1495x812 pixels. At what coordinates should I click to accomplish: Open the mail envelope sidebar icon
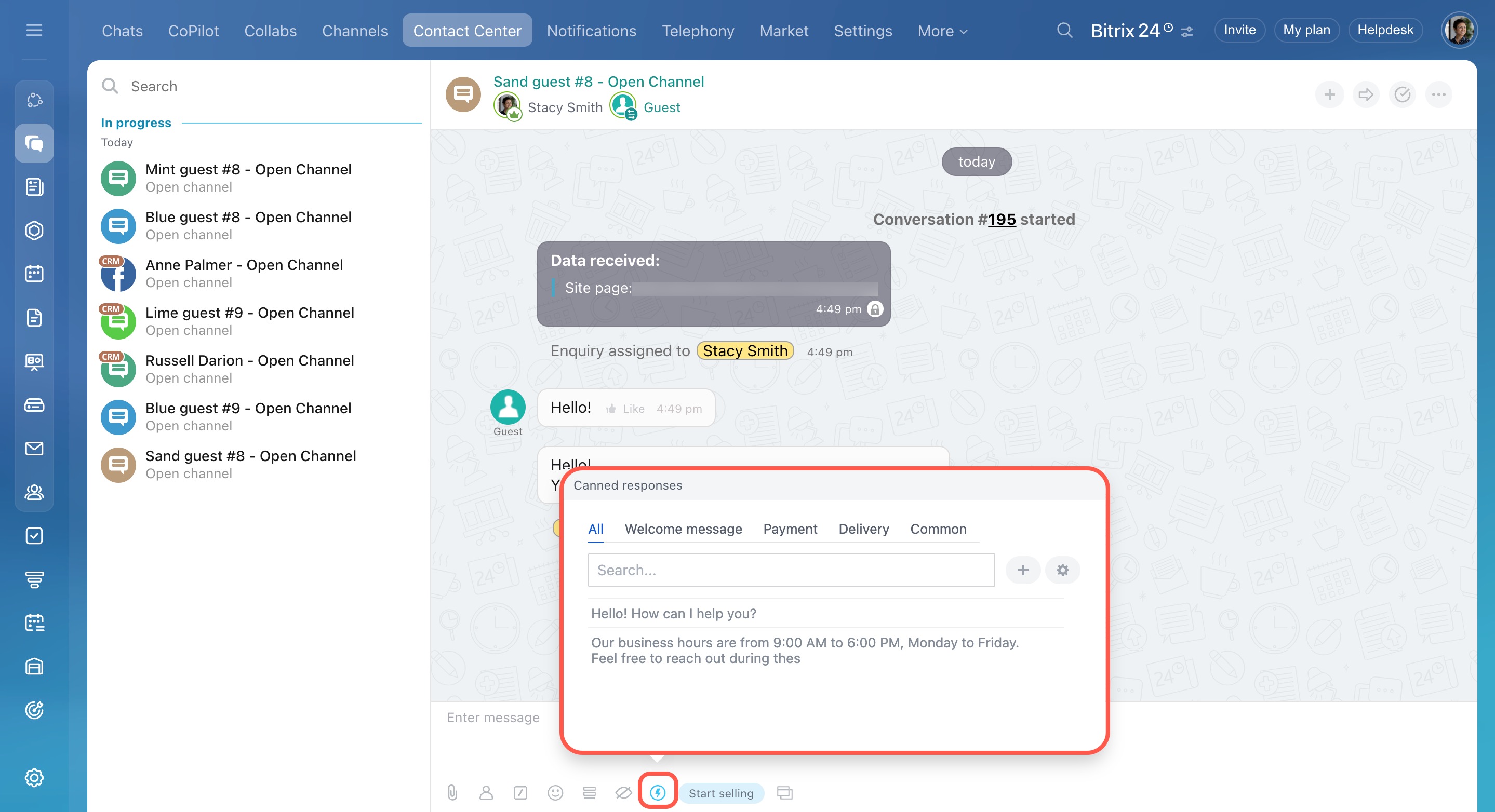click(x=34, y=449)
